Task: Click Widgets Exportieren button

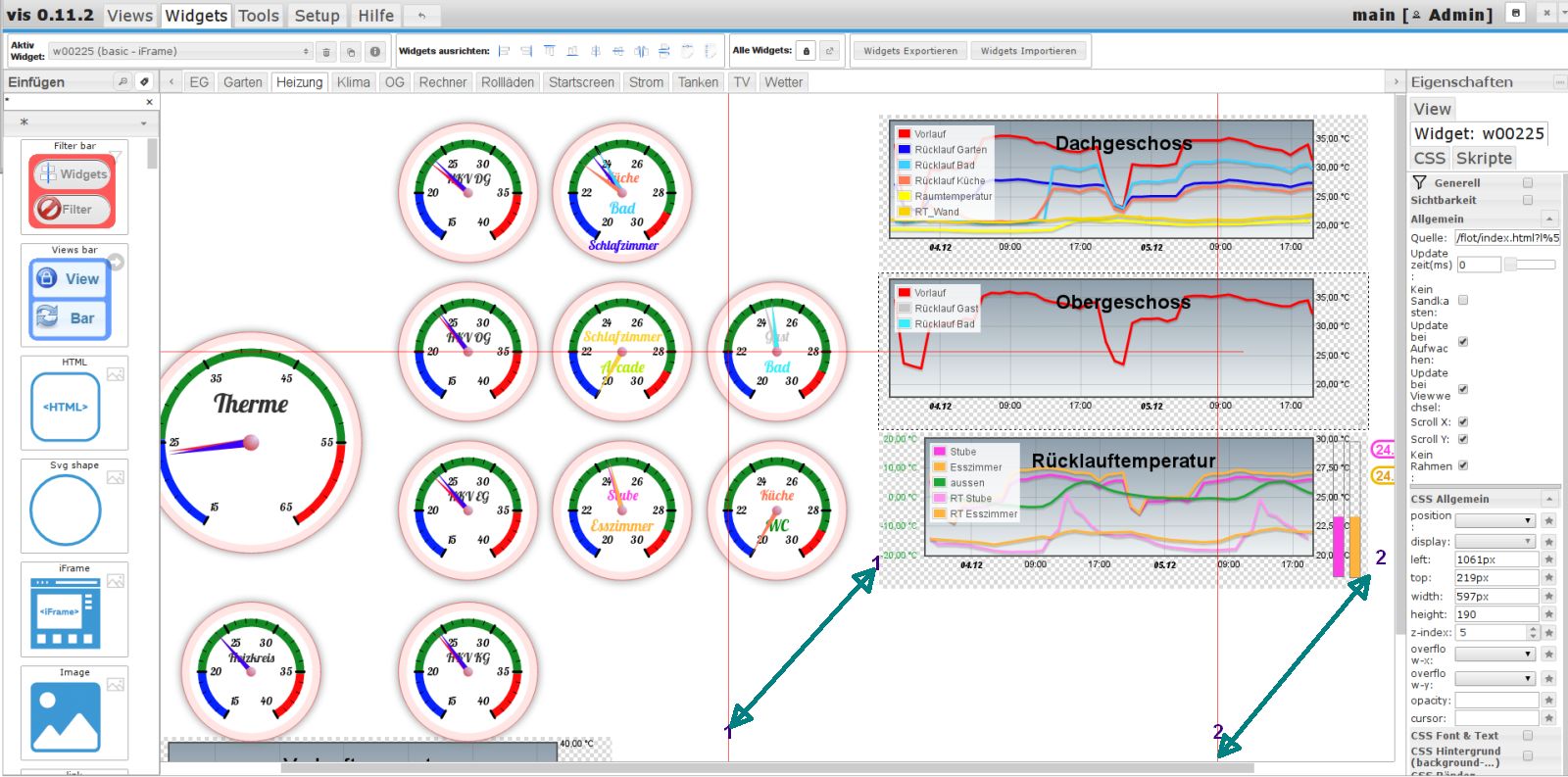Action: tap(910, 51)
